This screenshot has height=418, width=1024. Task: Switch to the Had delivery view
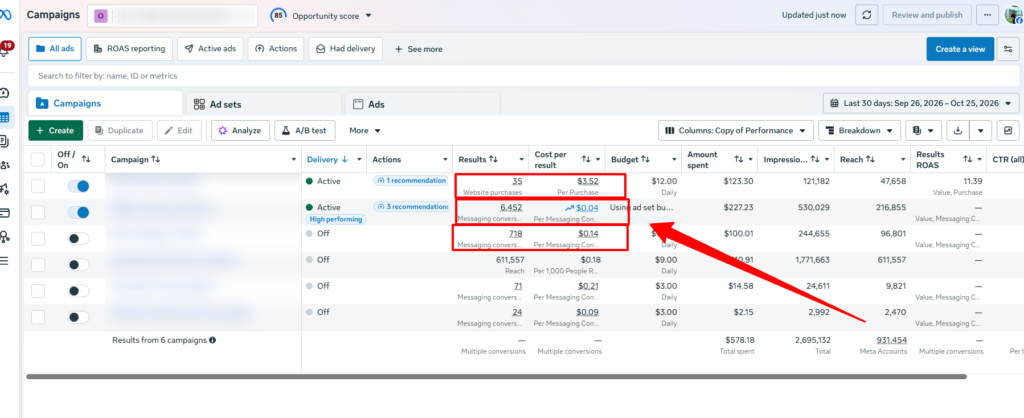(x=345, y=49)
